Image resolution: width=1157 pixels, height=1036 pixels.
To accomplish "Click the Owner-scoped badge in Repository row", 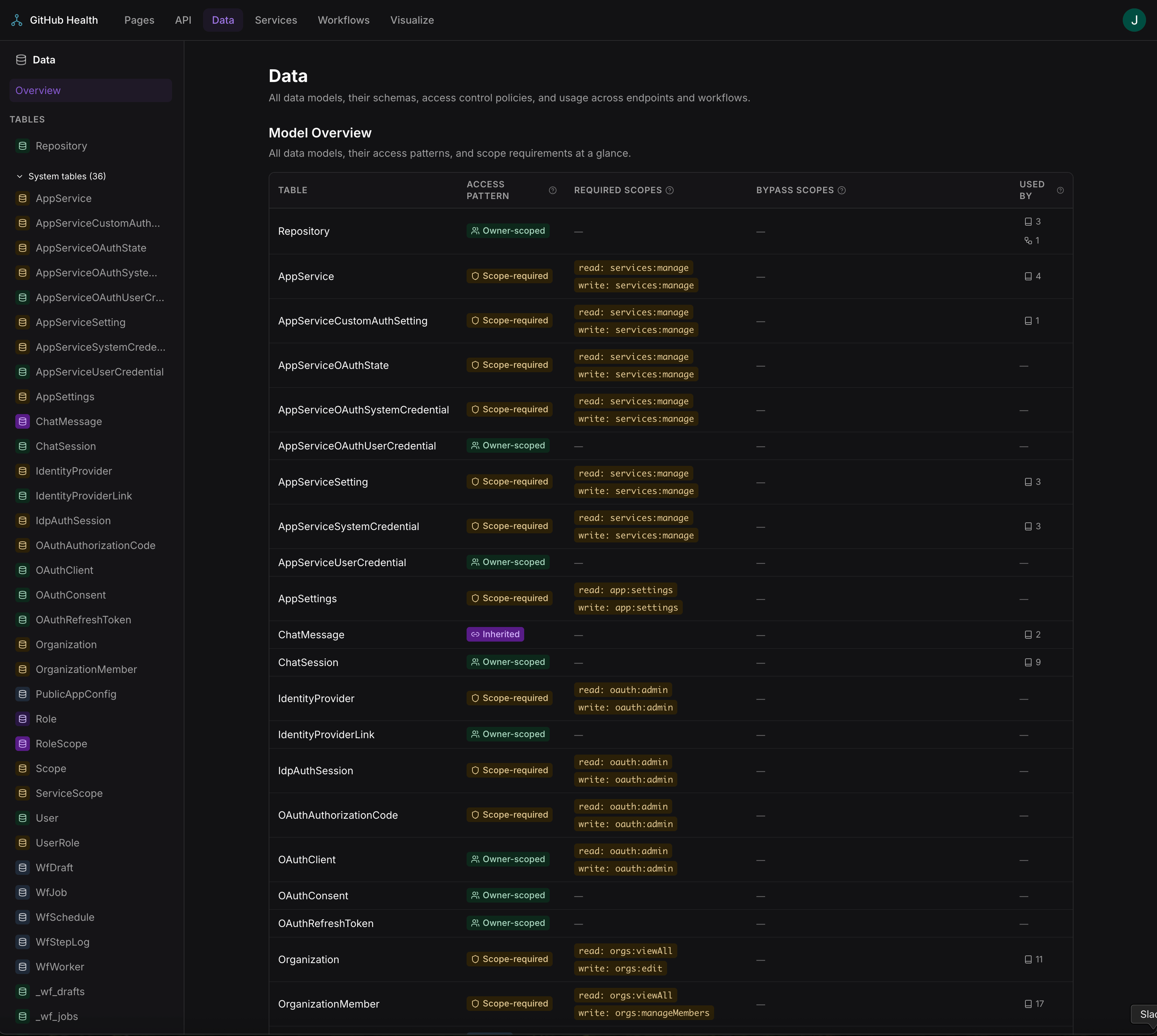I will (x=508, y=230).
